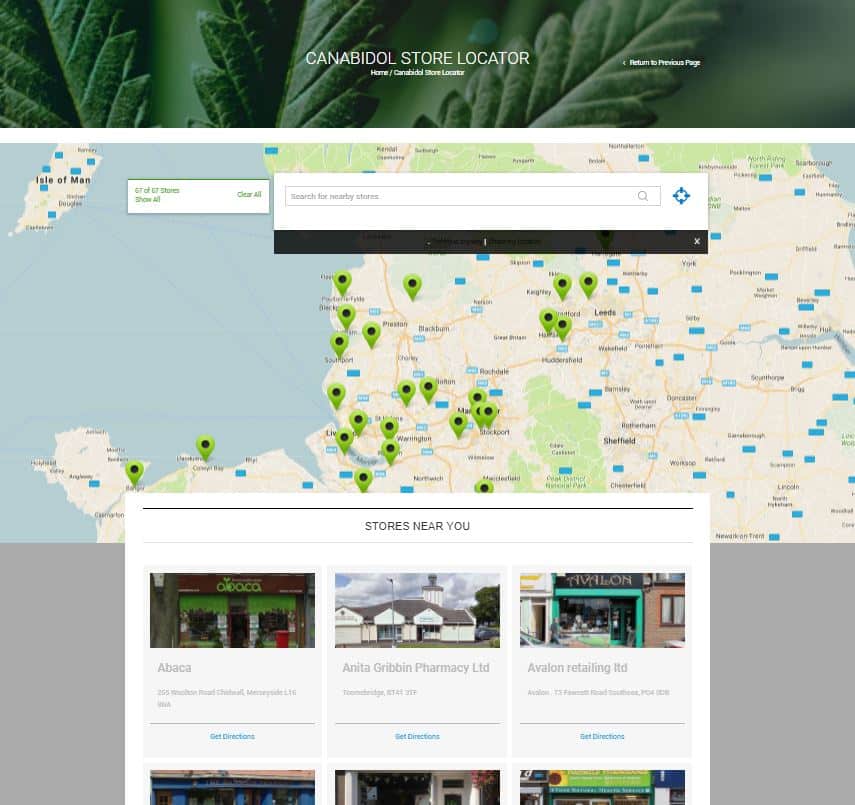
Task: Select the northernmost pin of the Manchester cluster
Action: [477, 397]
